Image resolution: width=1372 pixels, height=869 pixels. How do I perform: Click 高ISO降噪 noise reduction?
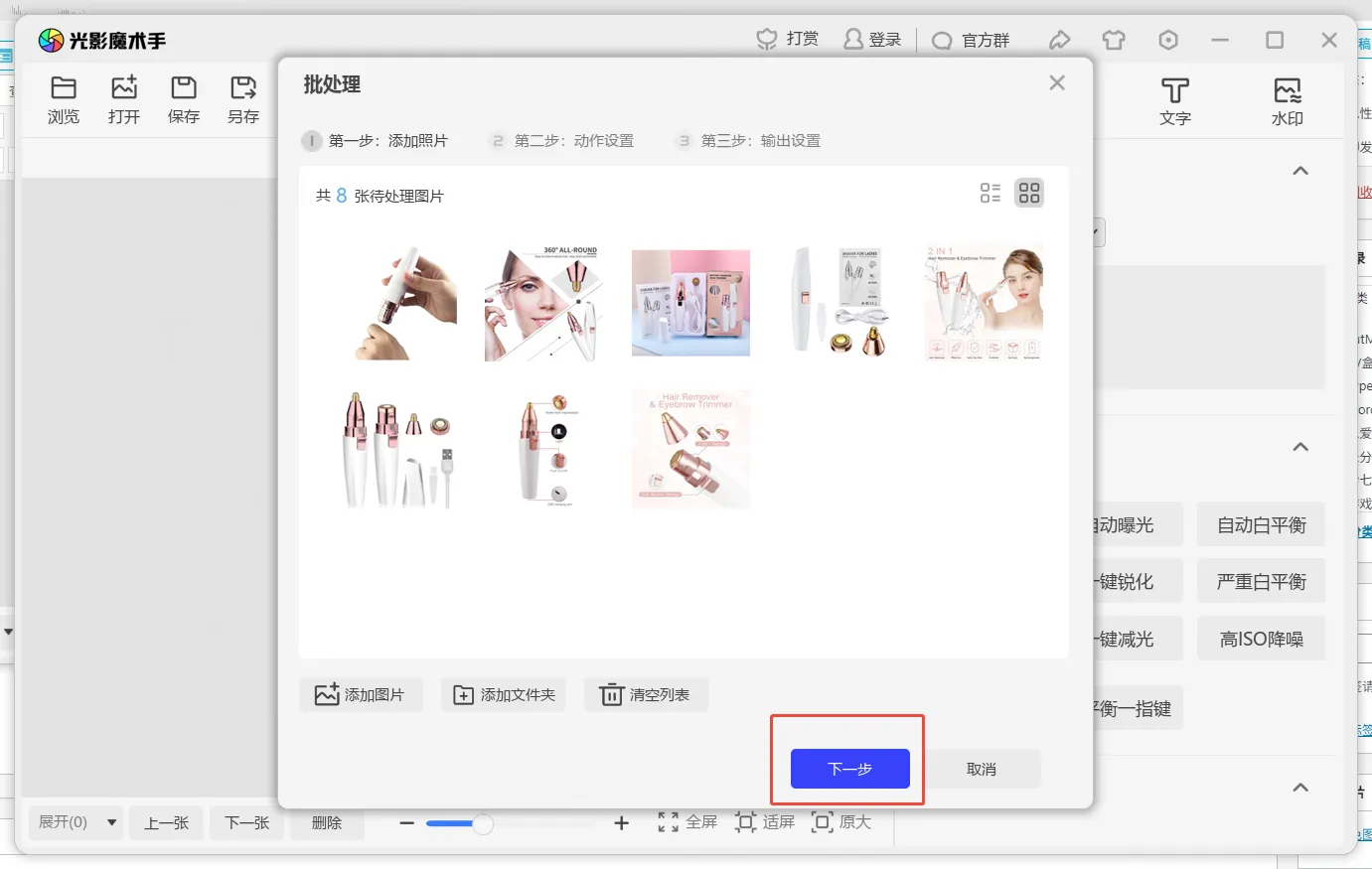coord(1262,639)
